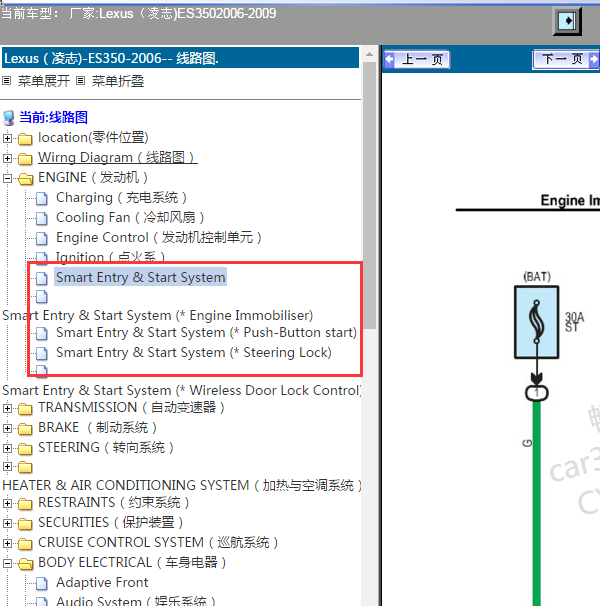Screen dimensions: 600x606
Task: Open Smart Entry (* Push-Button start) diagram
Action: click(x=206, y=333)
